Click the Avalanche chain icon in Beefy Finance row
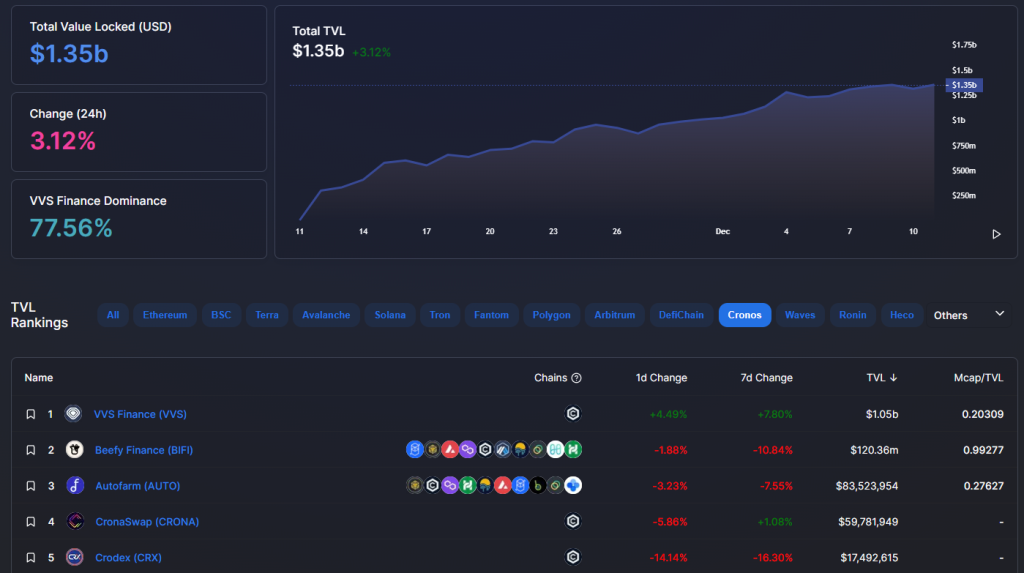Viewport: 1024px width, 573px height. pos(450,450)
